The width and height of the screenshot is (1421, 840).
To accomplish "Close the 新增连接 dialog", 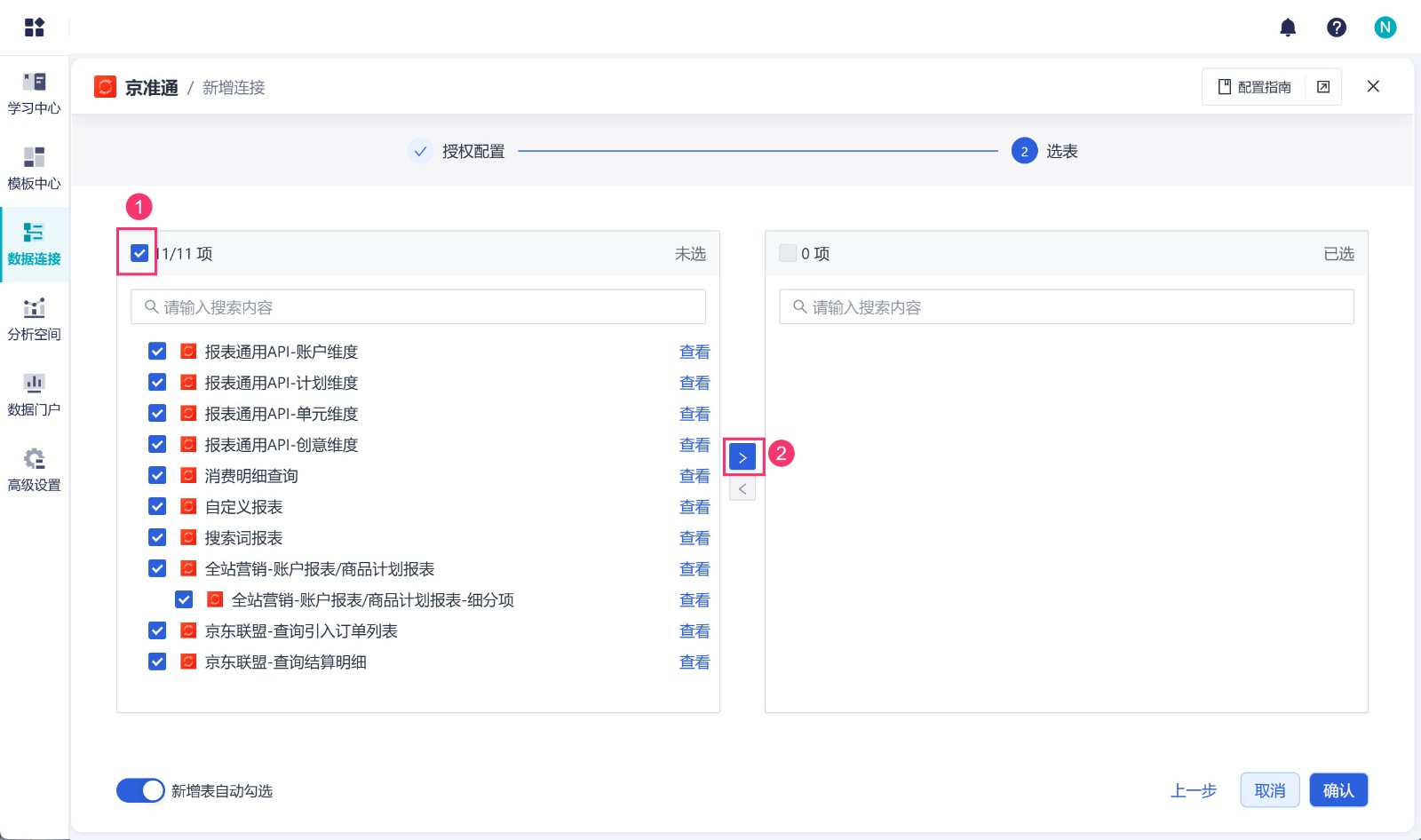I will (x=1373, y=86).
